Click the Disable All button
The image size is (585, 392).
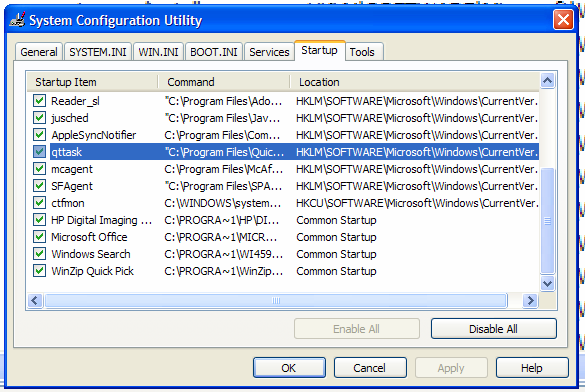coord(493,329)
